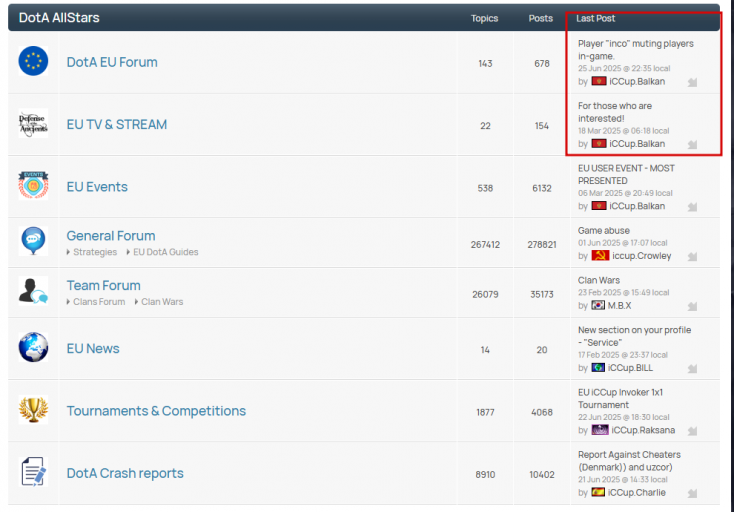Click avatar icon next to iCCup.Raksana
The height and width of the screenshot is (512, 734).
600,430
